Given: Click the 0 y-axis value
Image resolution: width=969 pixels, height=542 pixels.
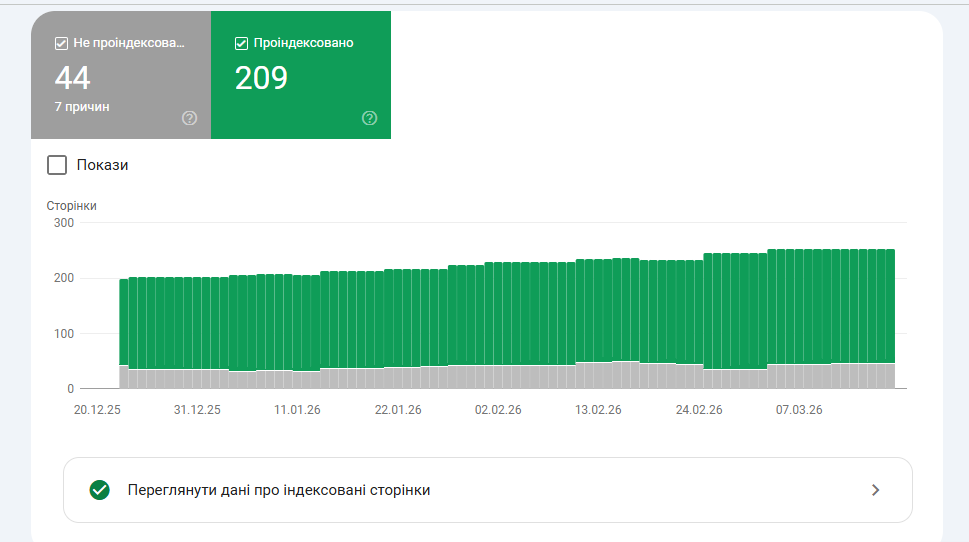Looking at the screenshot, I should coord(70,389).
